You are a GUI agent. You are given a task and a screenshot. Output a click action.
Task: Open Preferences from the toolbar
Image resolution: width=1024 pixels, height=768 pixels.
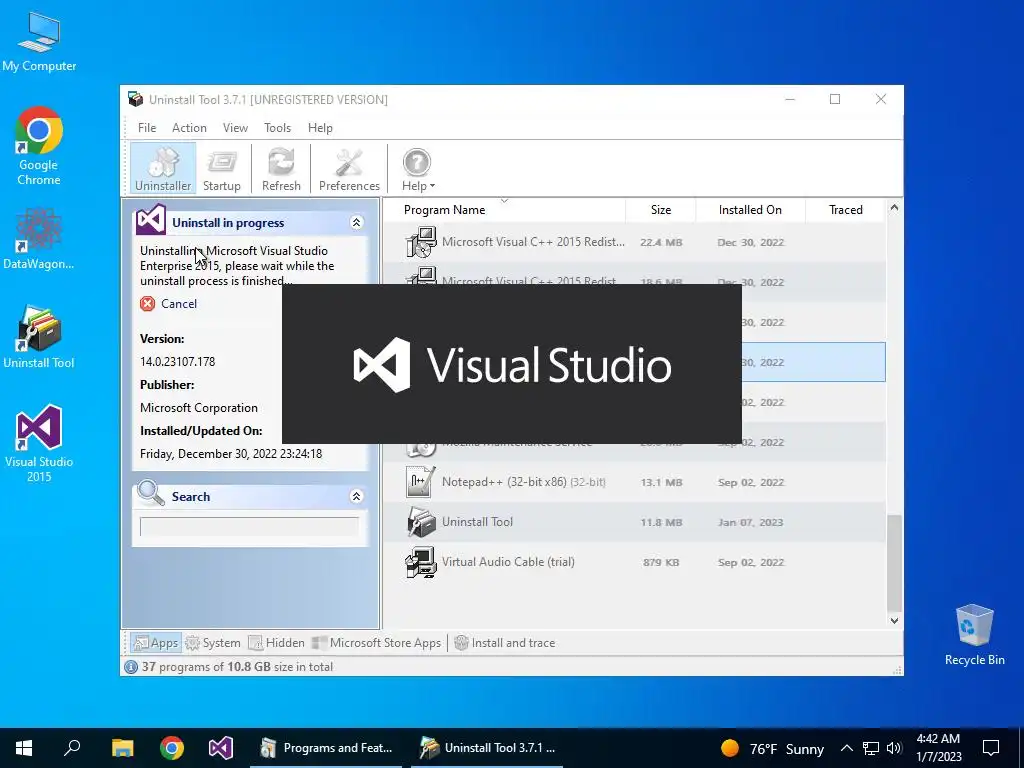tap(349, 169)
